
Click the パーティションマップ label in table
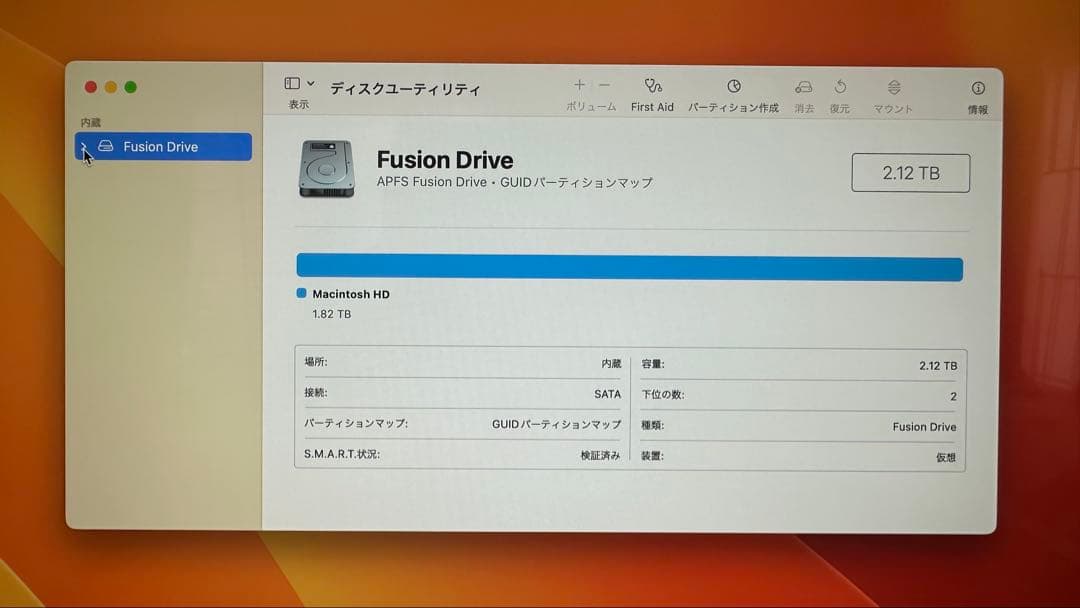pyautogui.click(x=355, y=423)
